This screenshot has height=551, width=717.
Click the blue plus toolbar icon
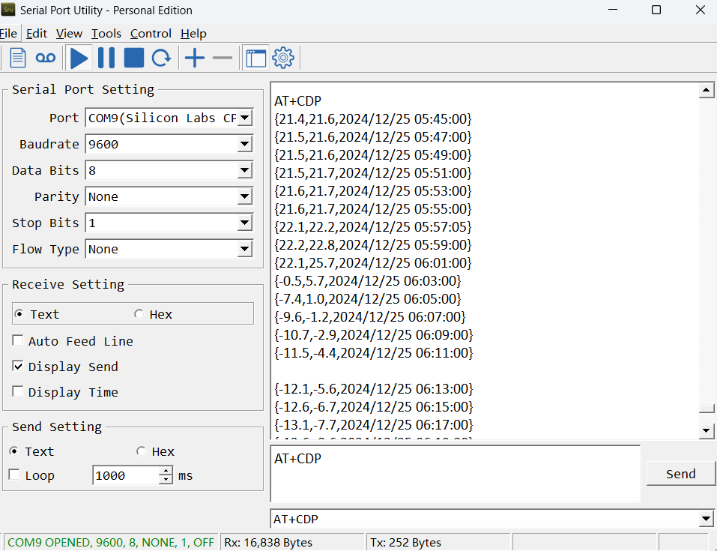tap(194, 58)
